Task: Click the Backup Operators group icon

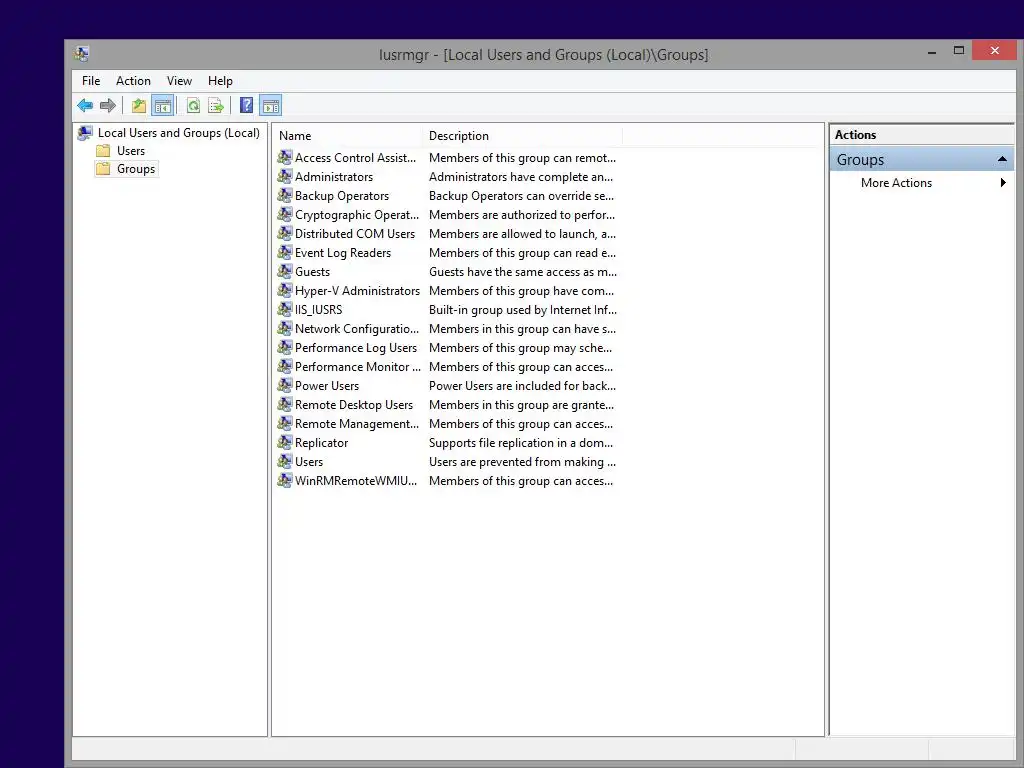Action: [285, 195]
